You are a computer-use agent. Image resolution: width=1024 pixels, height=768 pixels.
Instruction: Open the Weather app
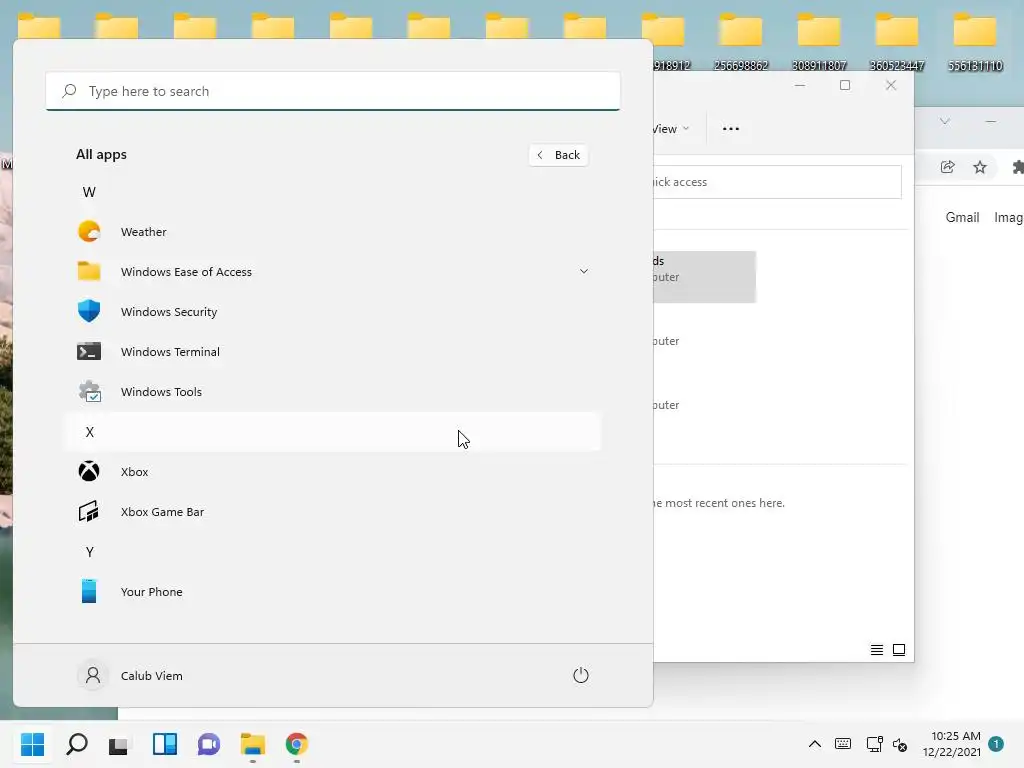(332, 232)
